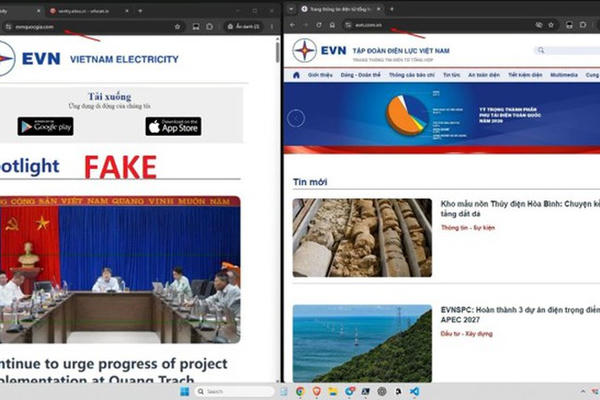Open the An toàn điện menu item
600x400 pixels.
(x=484, y=75)
